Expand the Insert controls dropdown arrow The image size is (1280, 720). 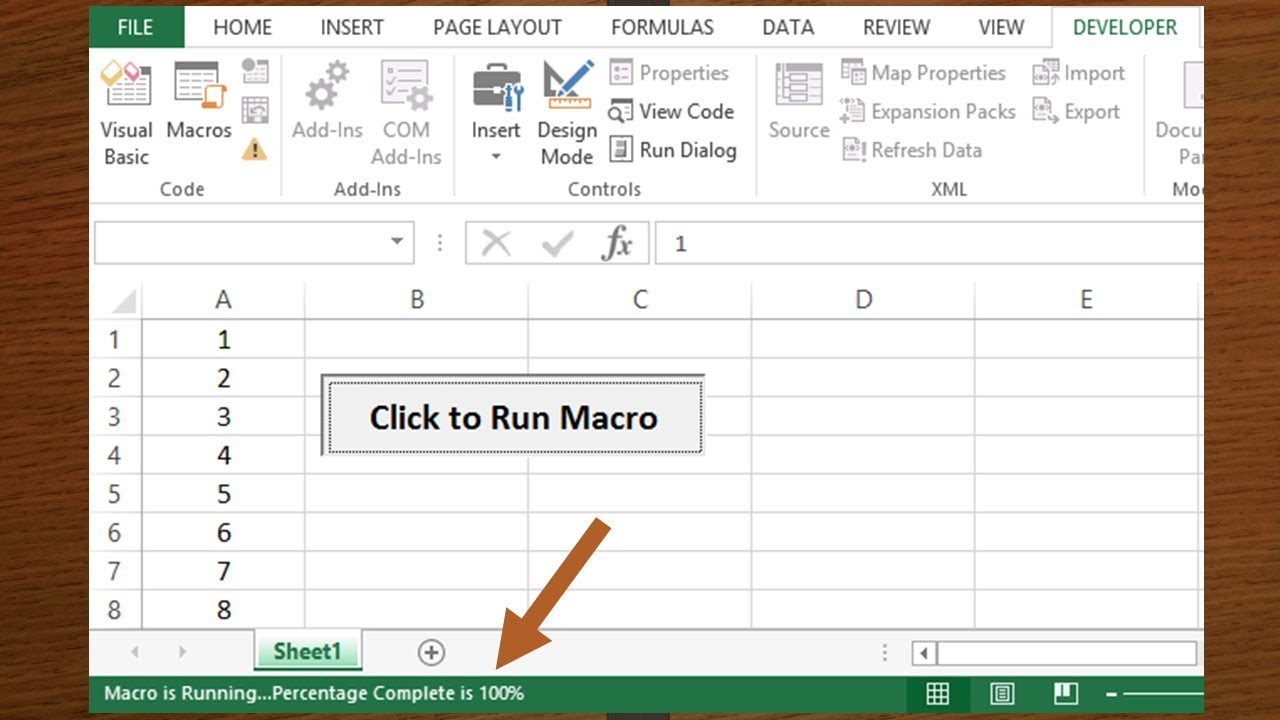coord(496,157)
